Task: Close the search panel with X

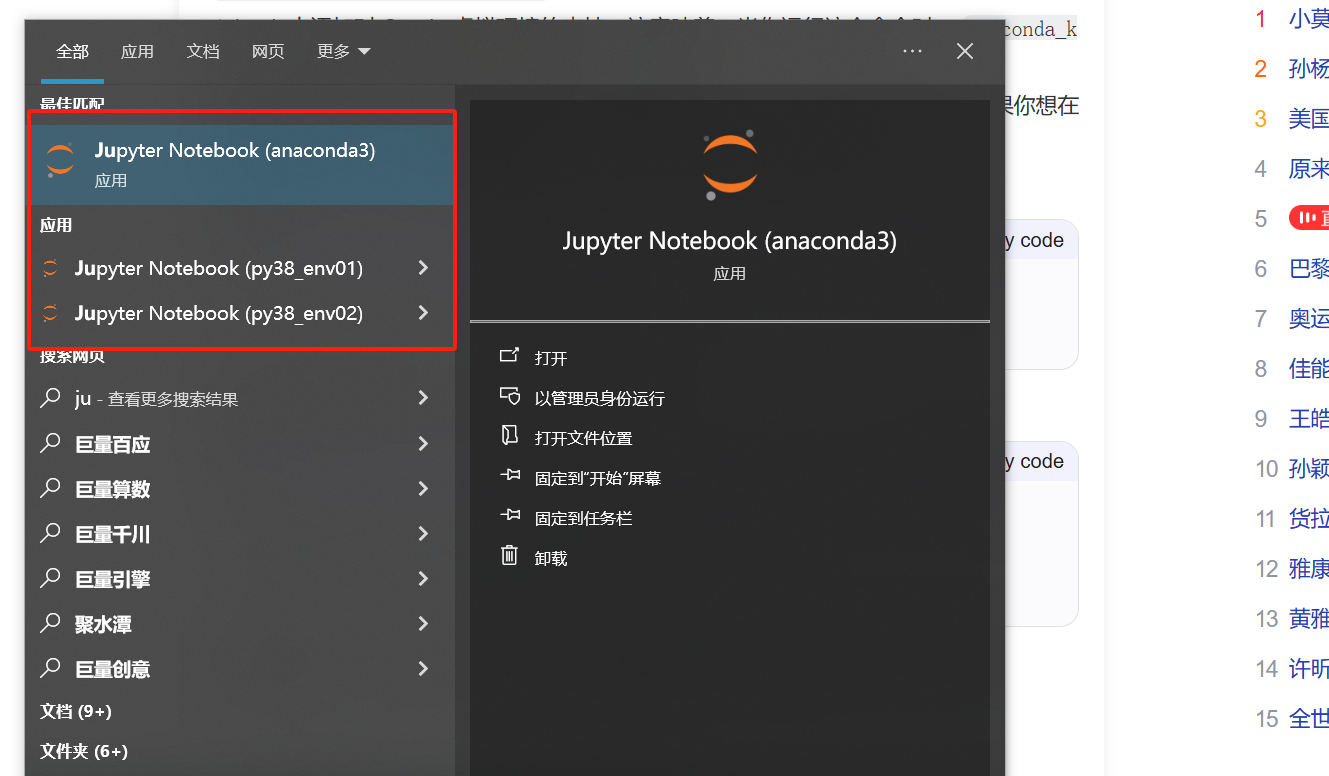Action: (965, 51)
